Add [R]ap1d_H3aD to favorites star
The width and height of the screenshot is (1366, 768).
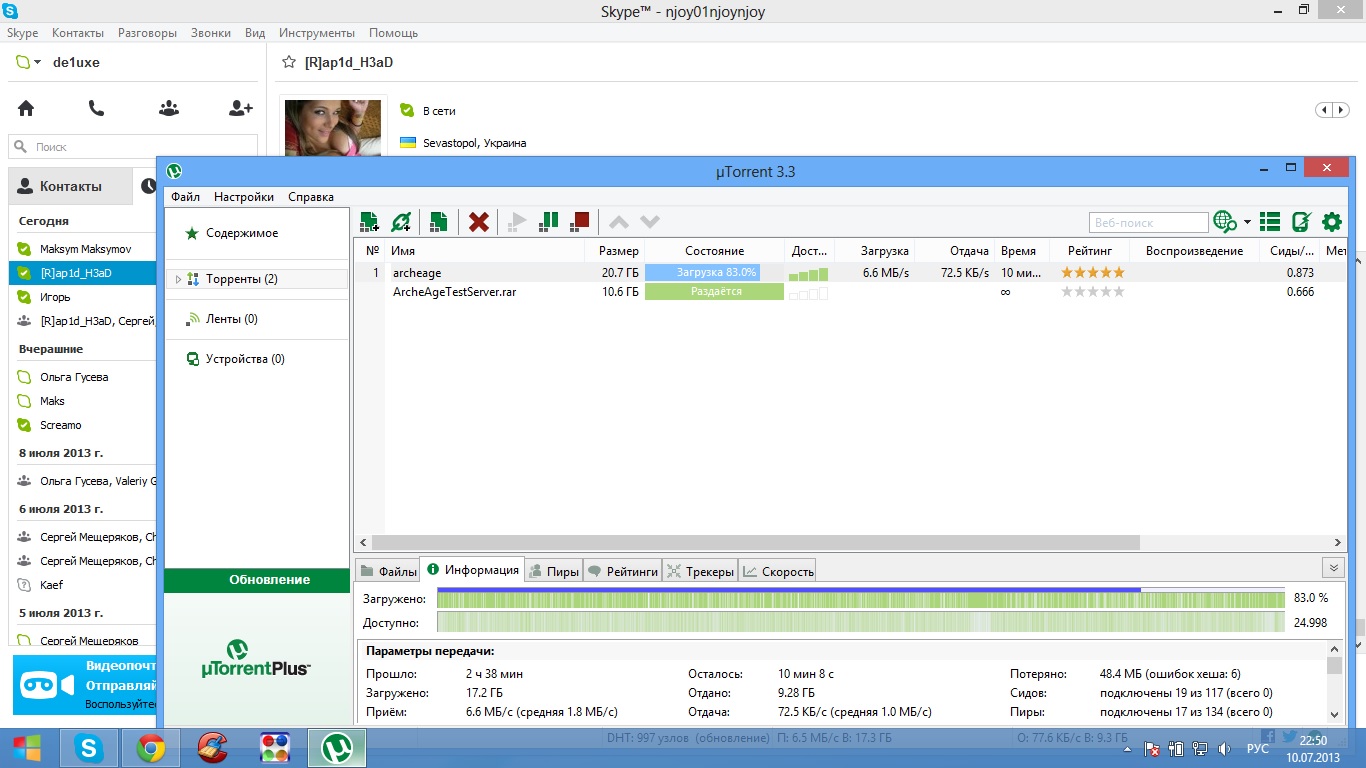[x=289, y=62]
